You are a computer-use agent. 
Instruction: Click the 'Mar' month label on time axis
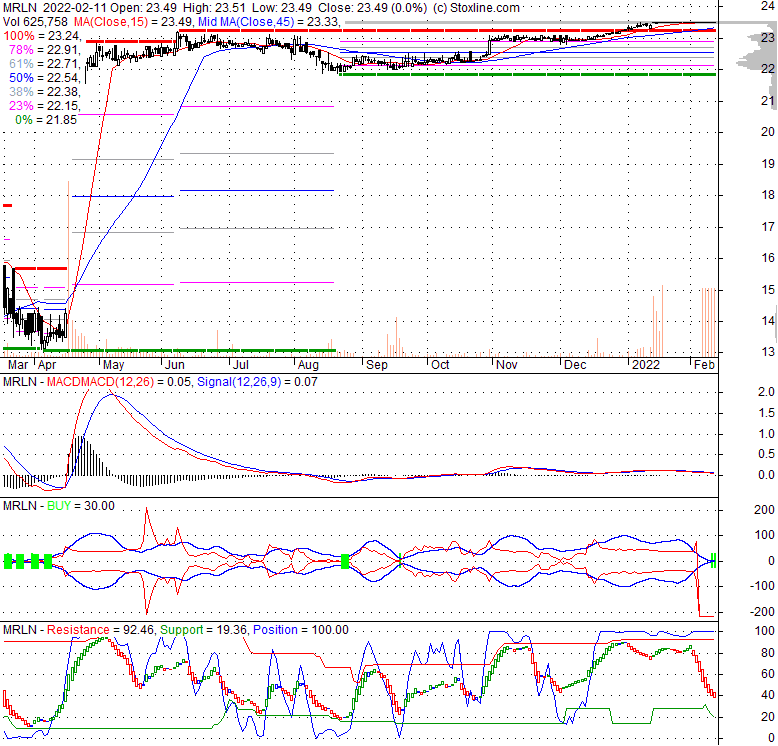coord(18,365)
